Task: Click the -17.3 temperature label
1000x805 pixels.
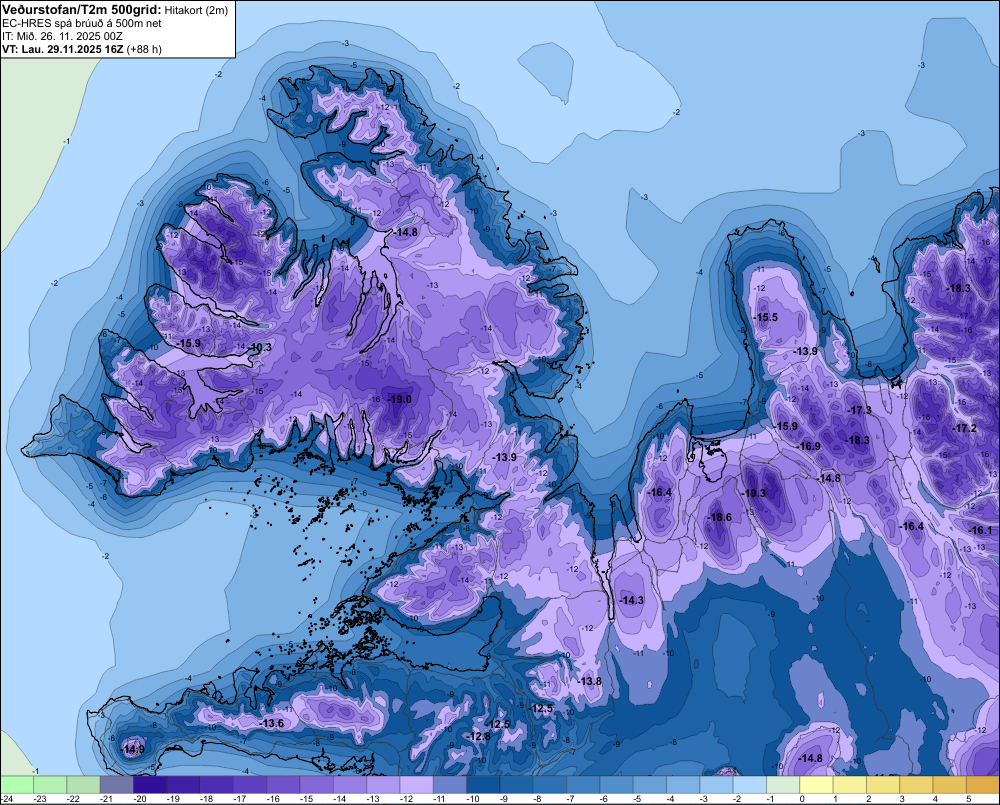Action: click(x=859, y=410)
